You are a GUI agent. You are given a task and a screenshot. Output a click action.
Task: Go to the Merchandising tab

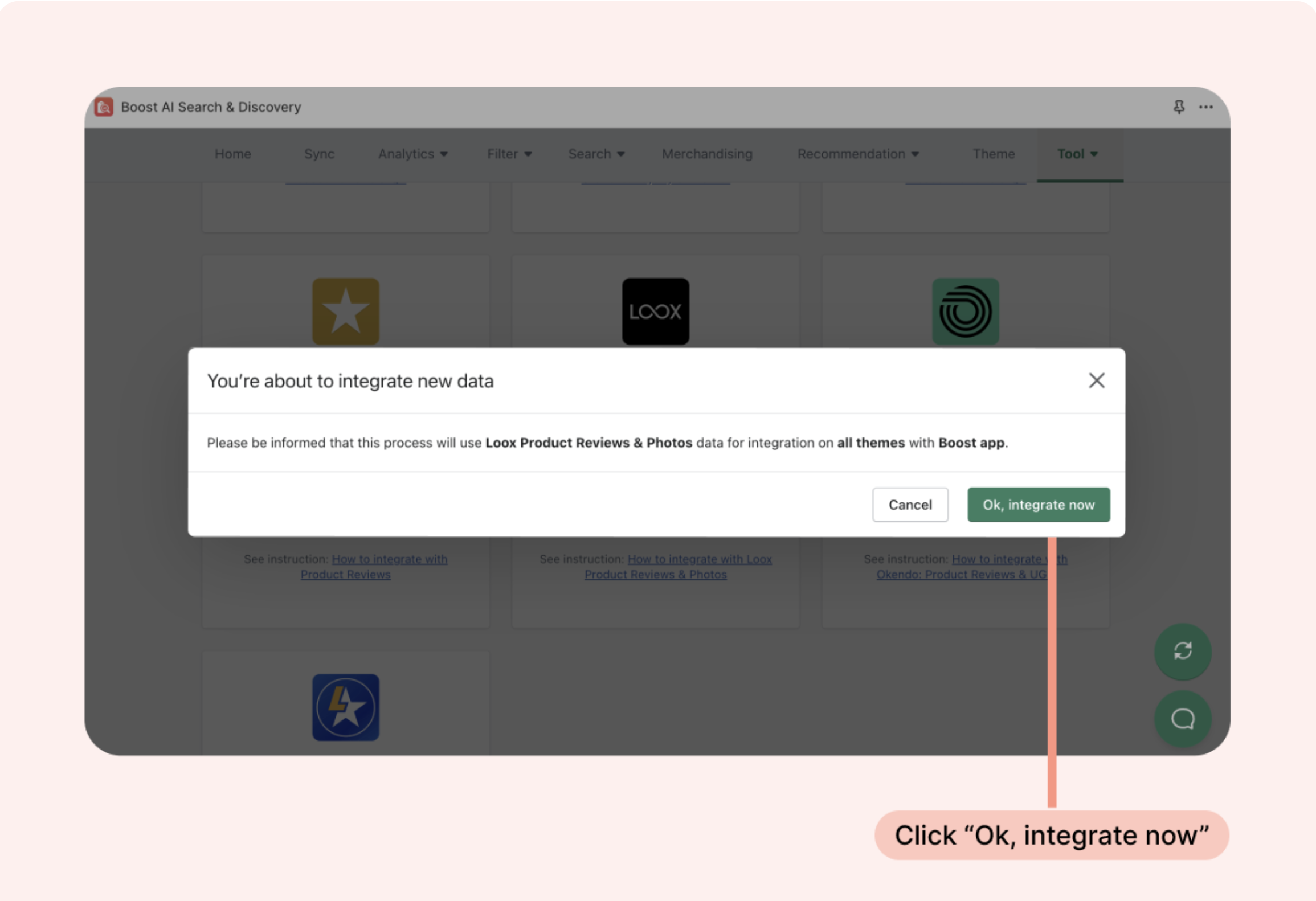pos(706,154)
